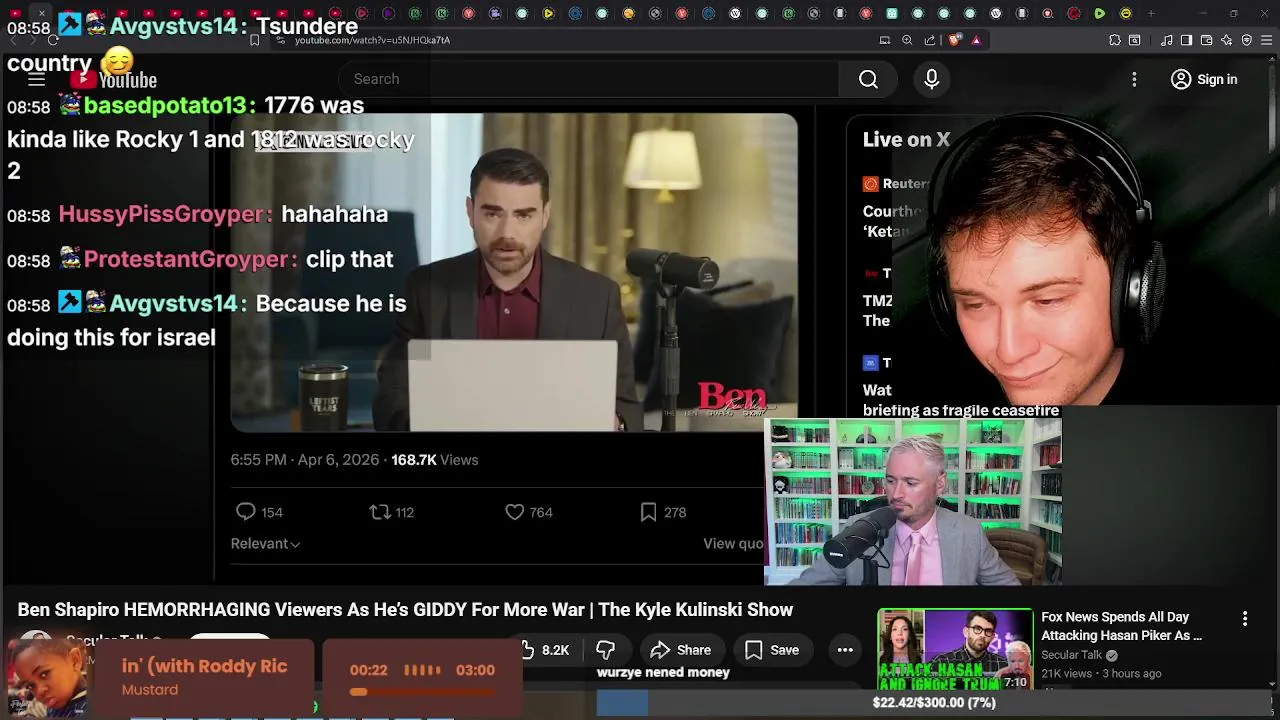Click the page search icon beside extensions

(x=1135, y=40)
